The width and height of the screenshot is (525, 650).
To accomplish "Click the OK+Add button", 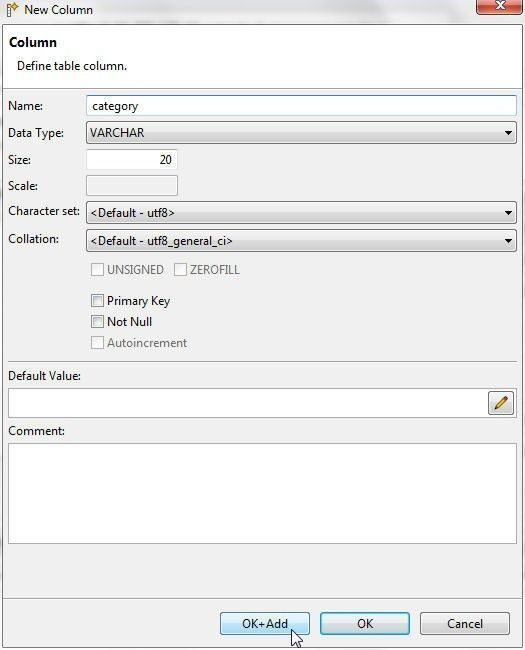I will (x=265, y=623).
